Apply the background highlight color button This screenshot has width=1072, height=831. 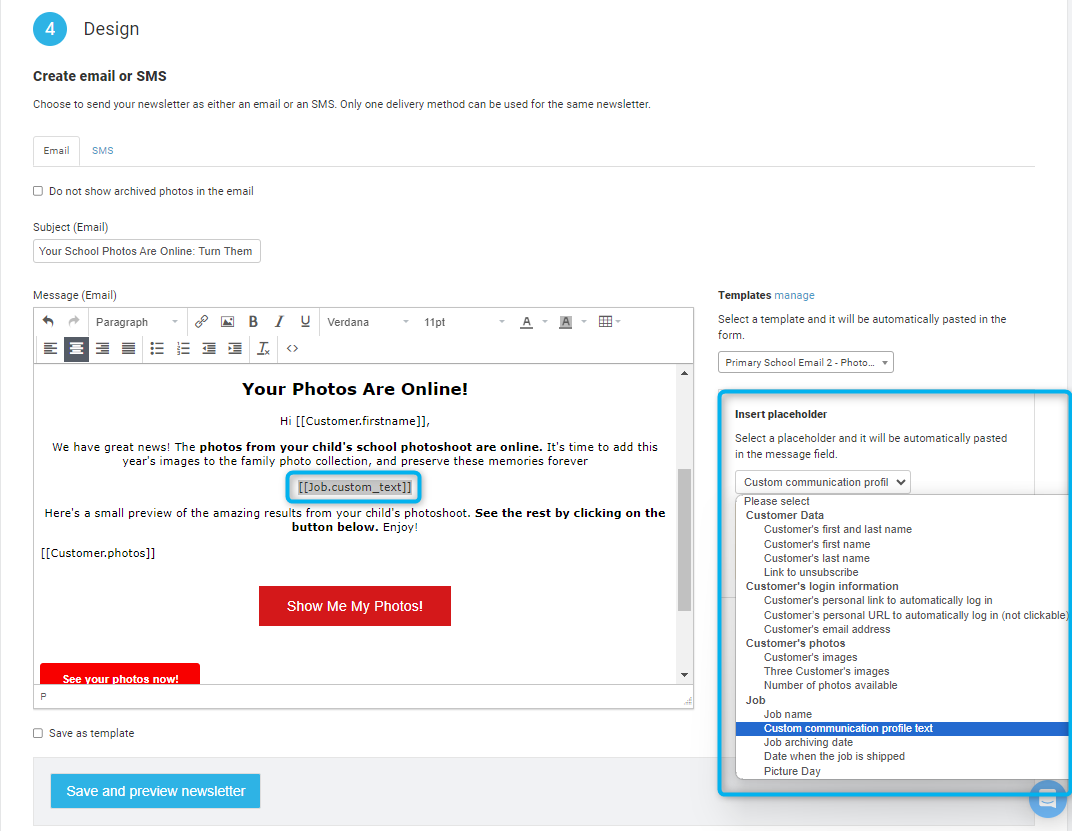tap(565, 321)
